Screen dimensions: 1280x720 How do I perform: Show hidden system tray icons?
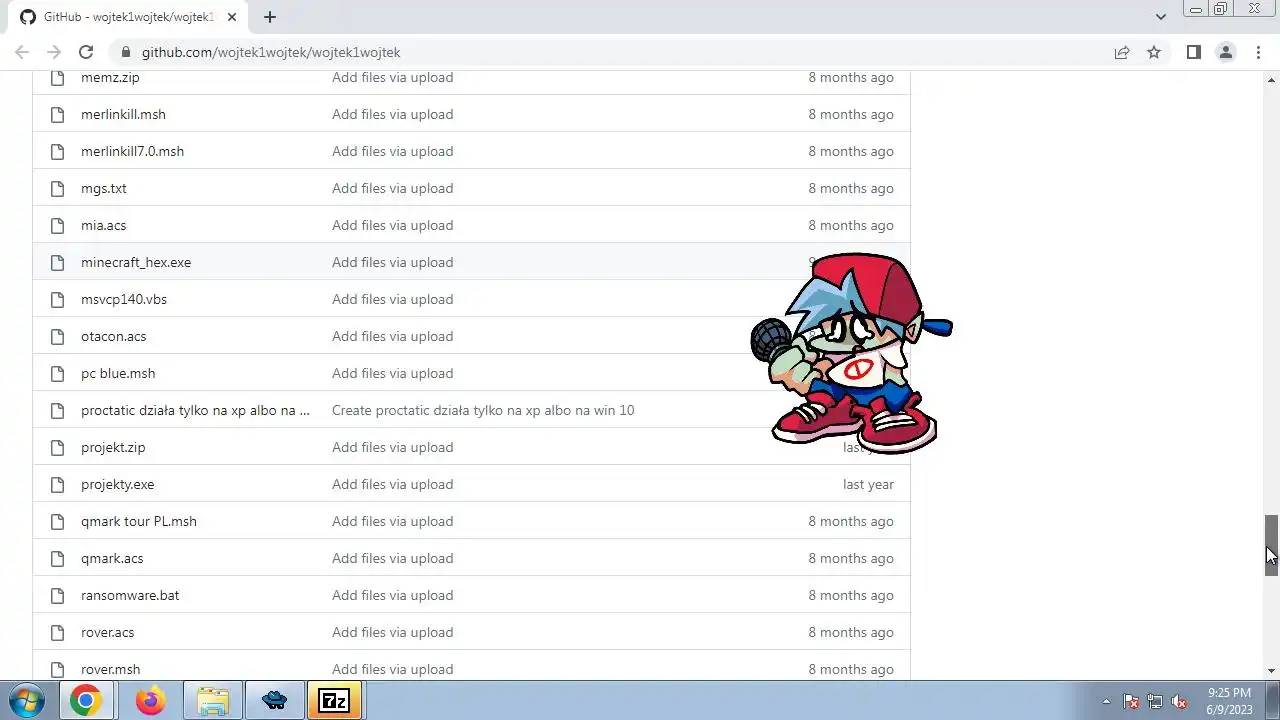tap(1106, 701)
